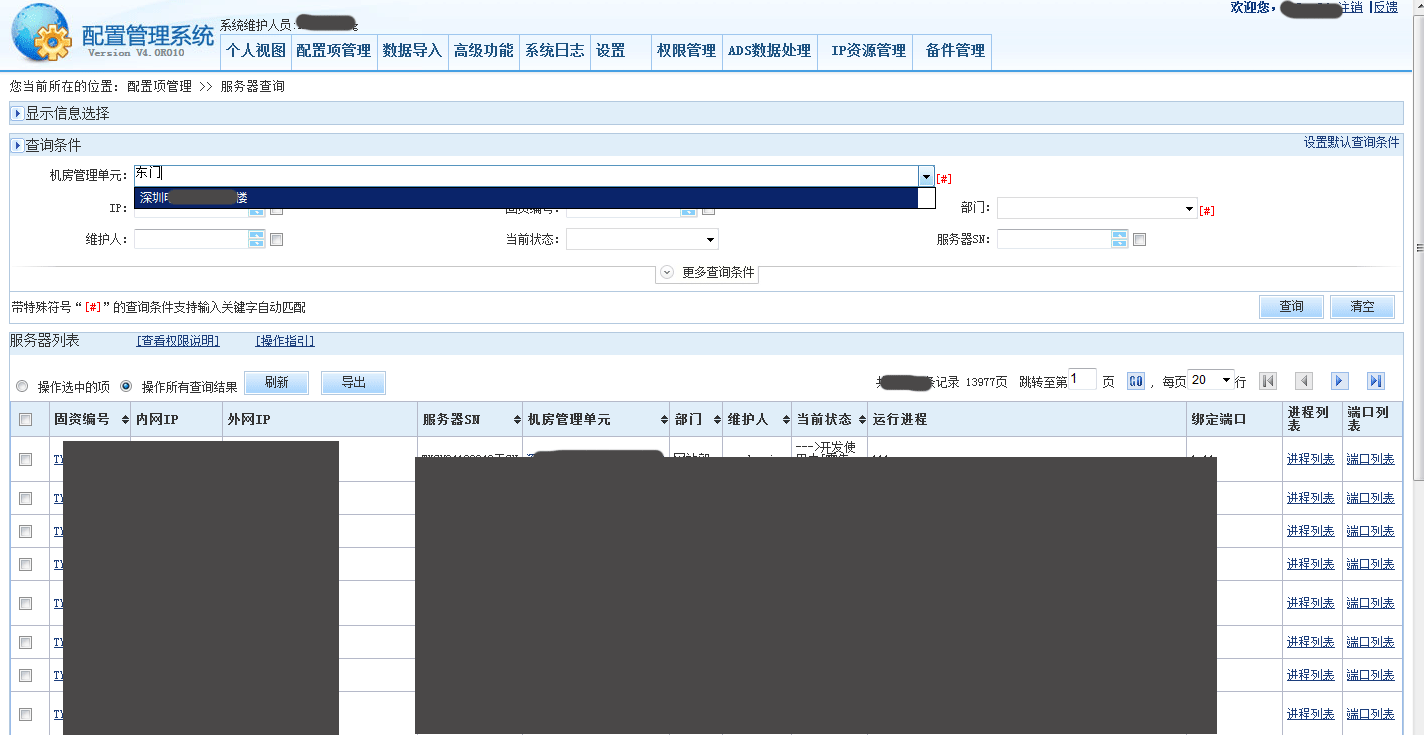1424x735 pixels.
Task: Open the 个人视图 menu
Action: point(255,51)
